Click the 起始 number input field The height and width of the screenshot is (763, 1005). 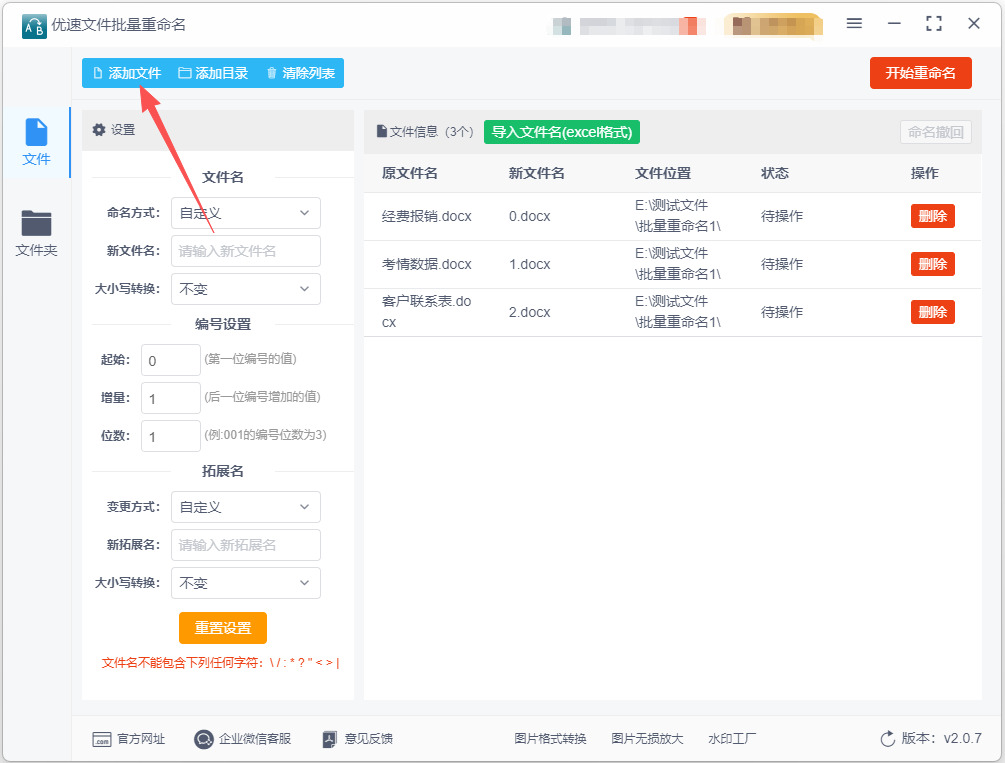[170, 360]
